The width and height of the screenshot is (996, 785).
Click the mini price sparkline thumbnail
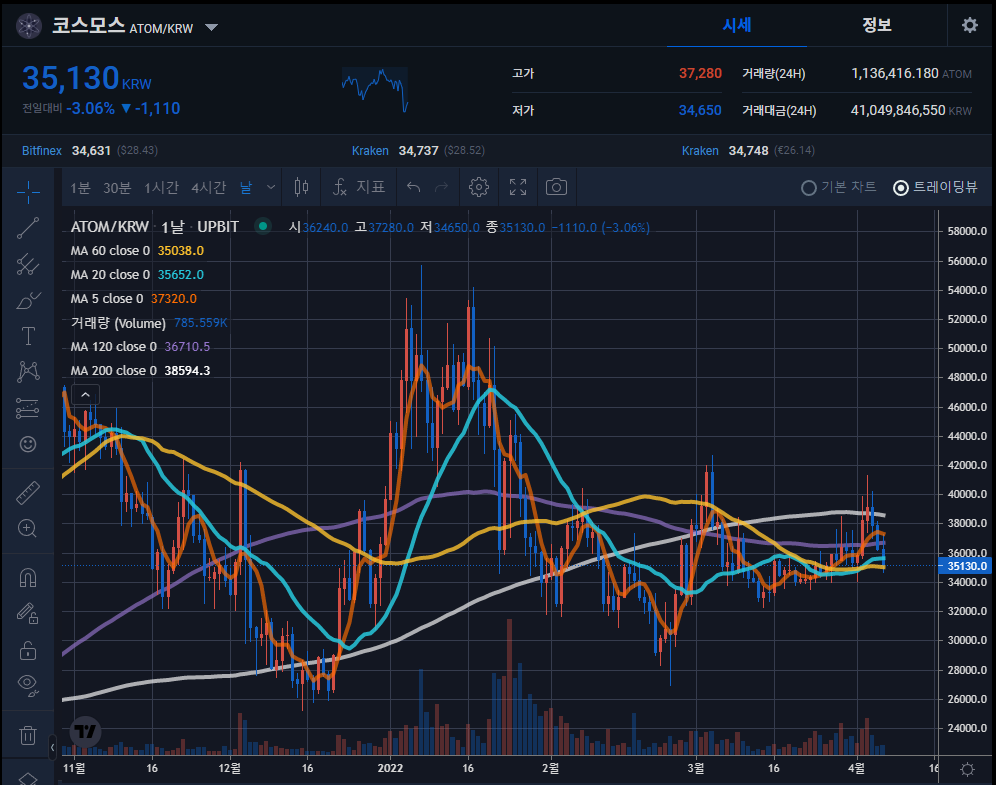point(375,90)
